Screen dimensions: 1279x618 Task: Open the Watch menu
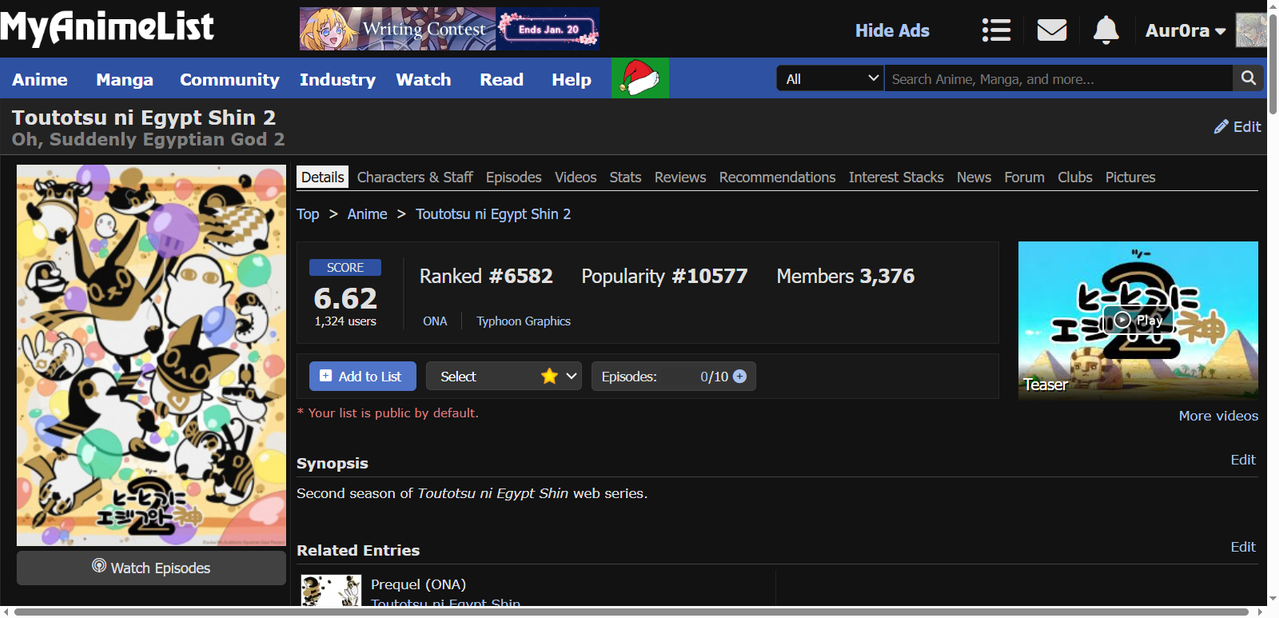point(424,79)
